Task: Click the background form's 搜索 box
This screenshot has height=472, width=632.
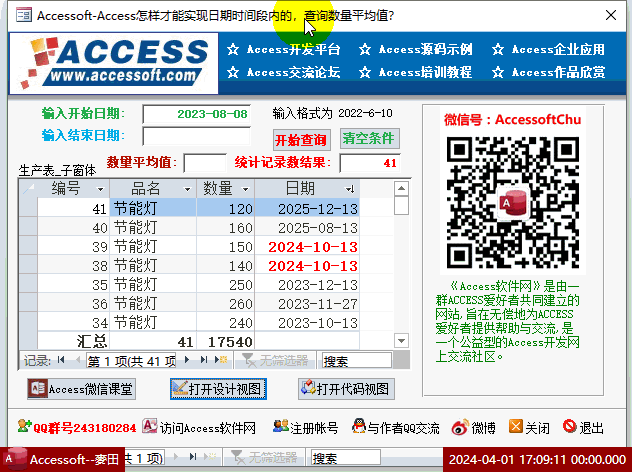Action: (346, 457)
